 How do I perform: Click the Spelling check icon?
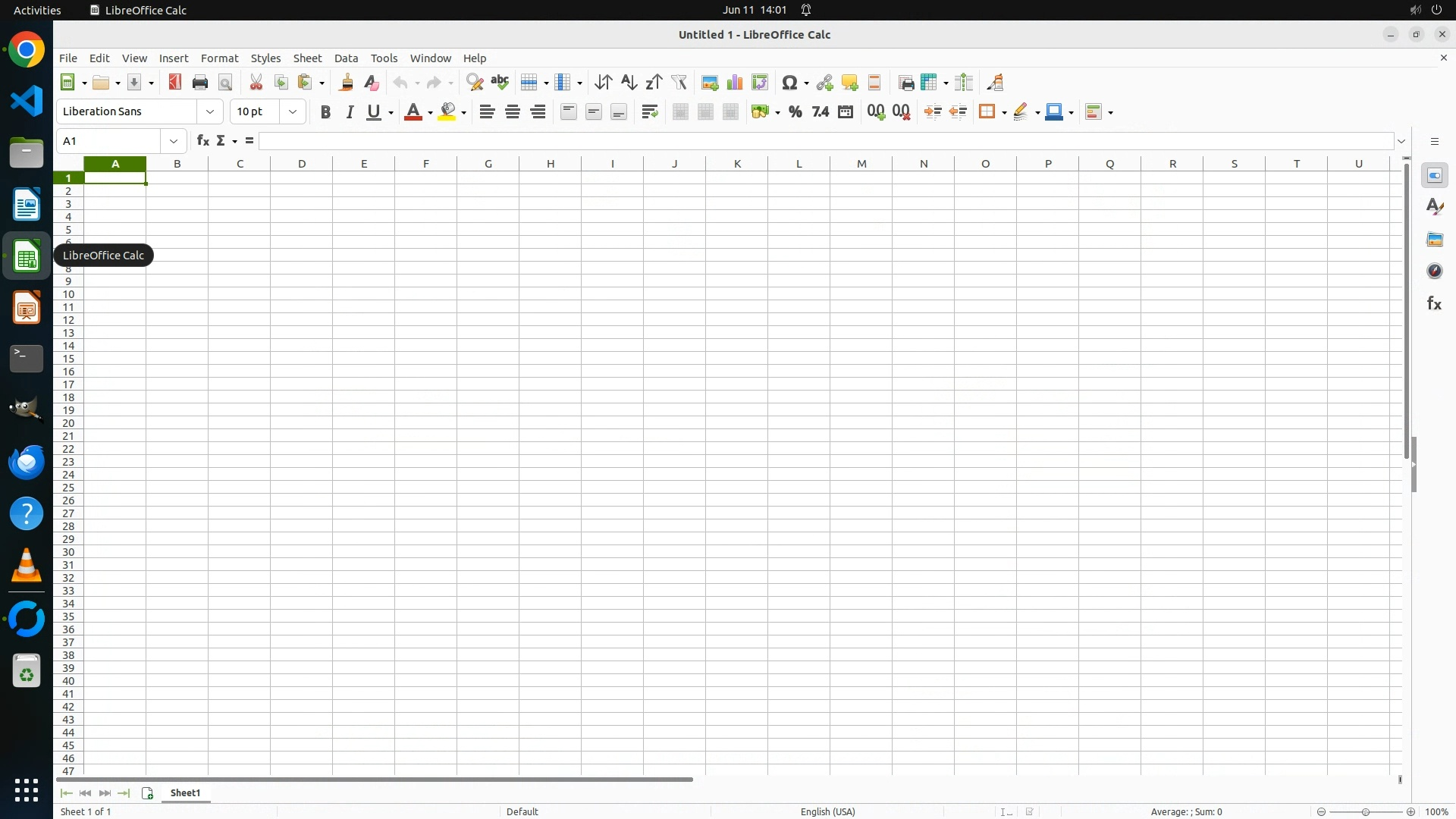coord(500,83)
